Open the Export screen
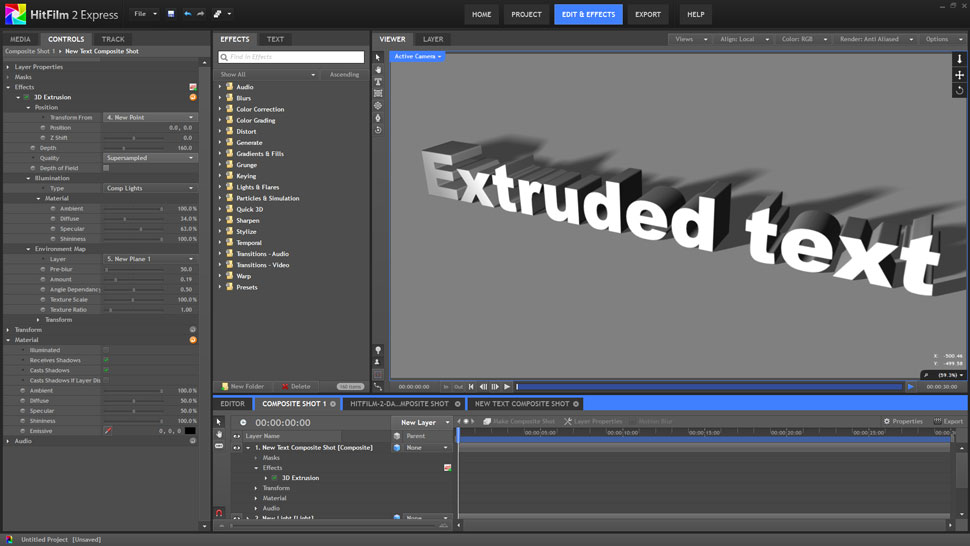 point(648,14)
